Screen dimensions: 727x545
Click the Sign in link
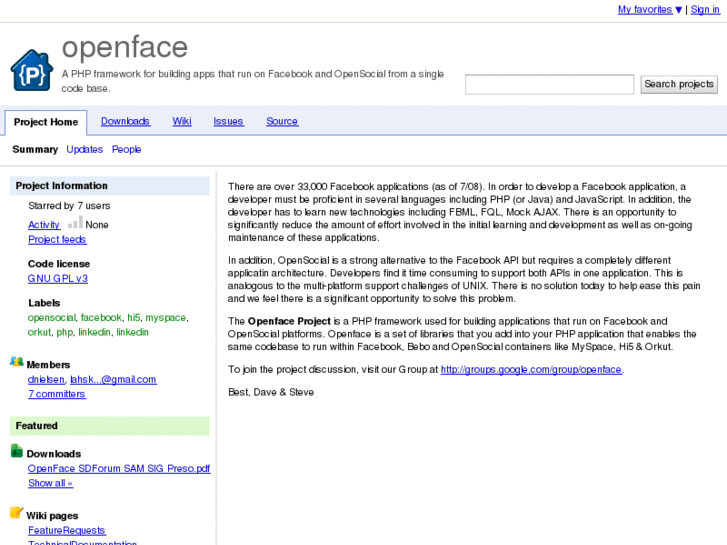pyautogui.click(x=705, y=9)
